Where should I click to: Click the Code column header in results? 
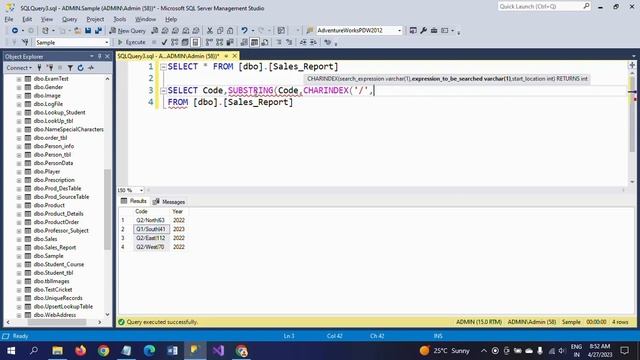(151, 211)
